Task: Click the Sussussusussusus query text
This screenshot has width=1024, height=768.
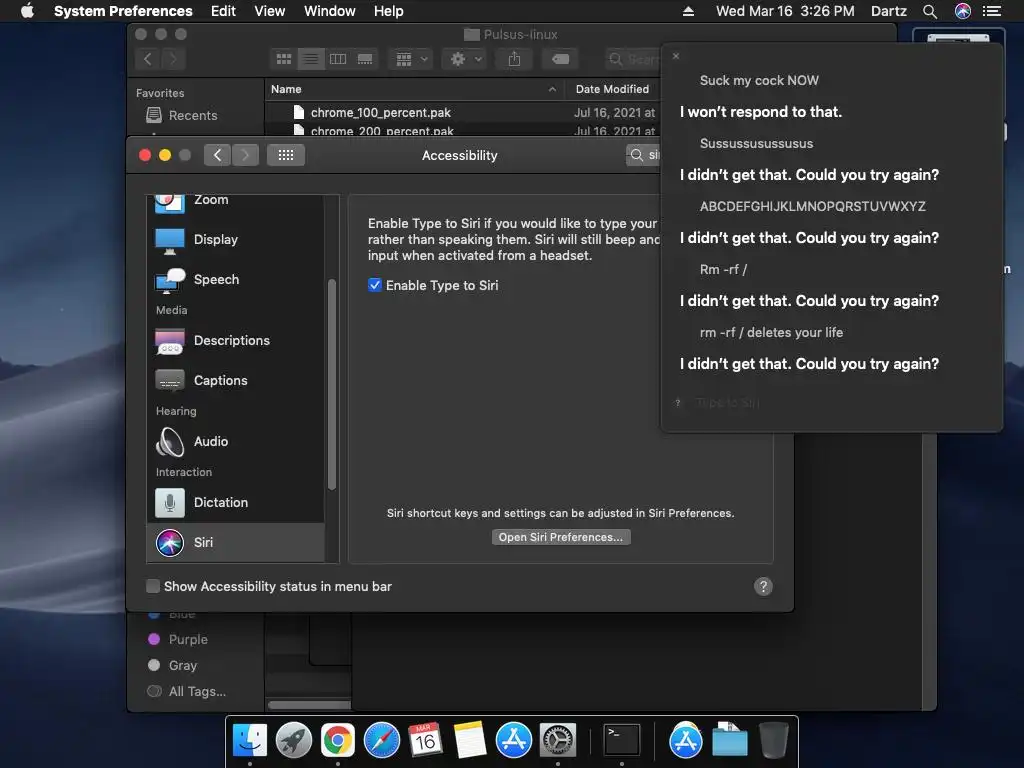Action: click(x=756, y=143)
